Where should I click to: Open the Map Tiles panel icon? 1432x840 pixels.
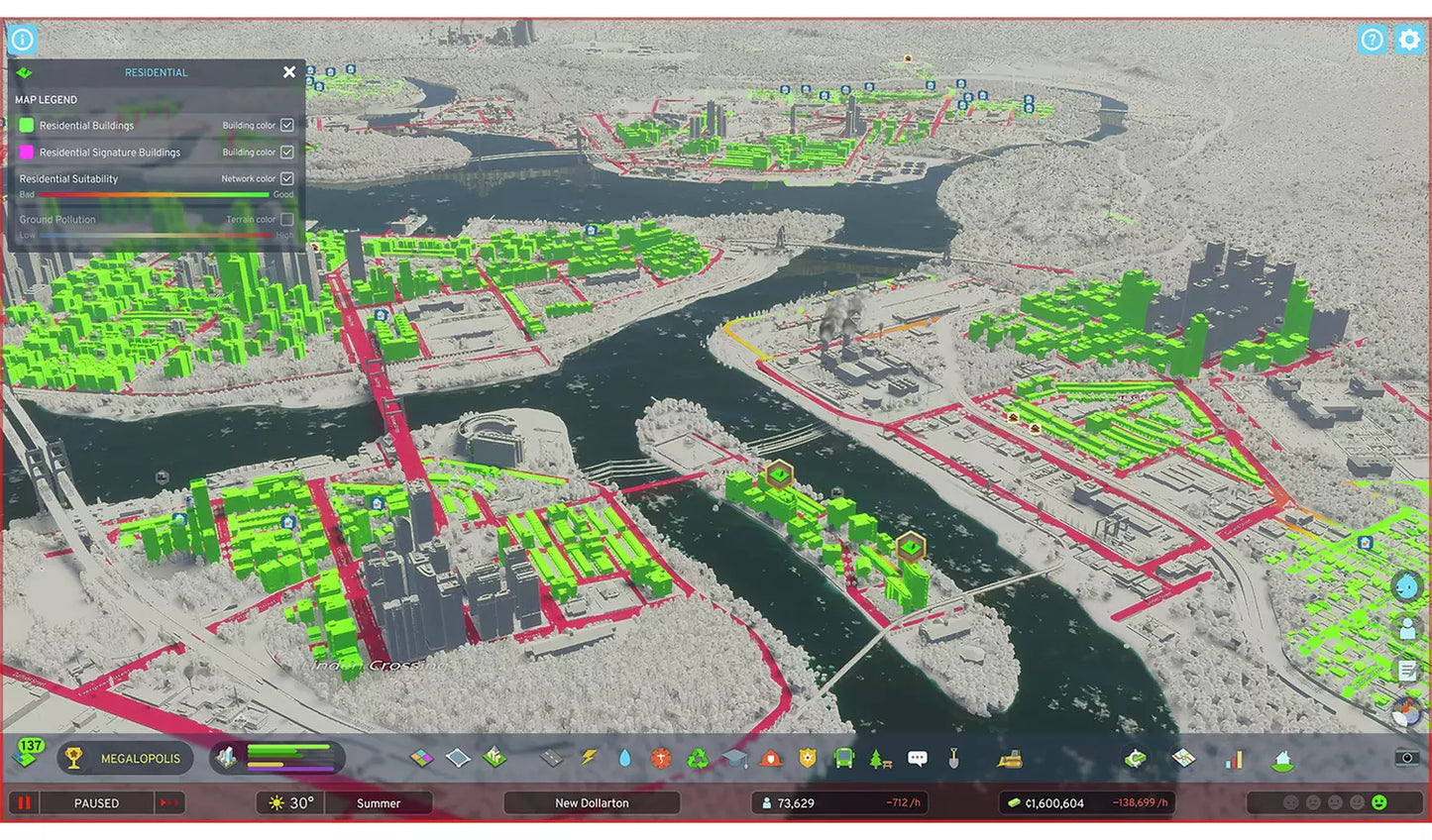tap(1183, 759)
